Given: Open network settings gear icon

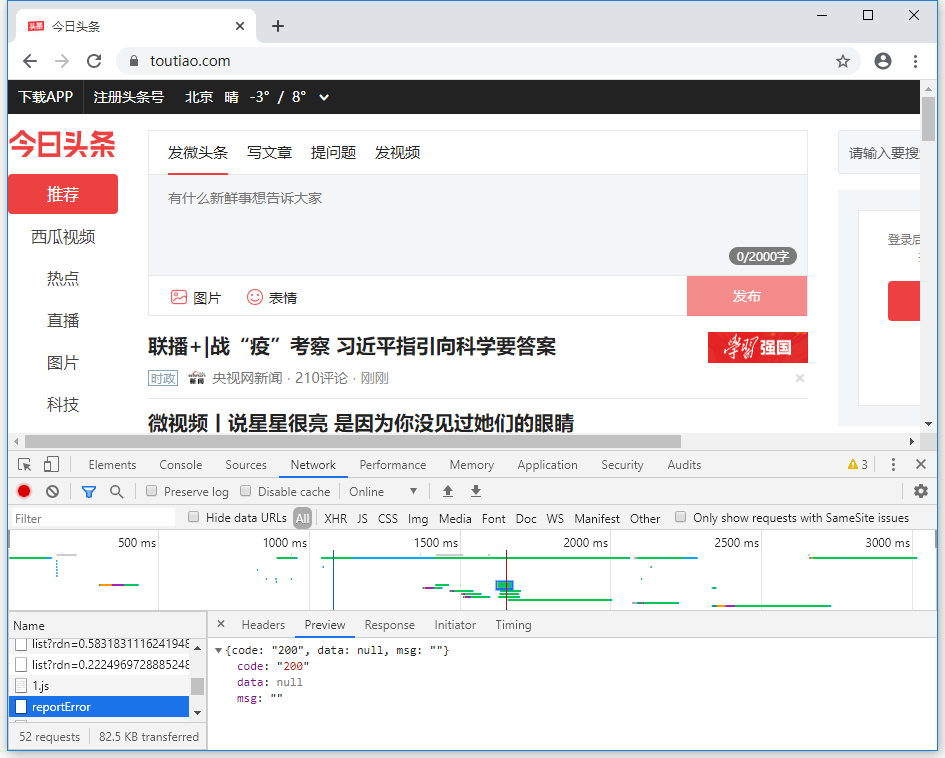Looking at the screenshot, I should (920, 491).
